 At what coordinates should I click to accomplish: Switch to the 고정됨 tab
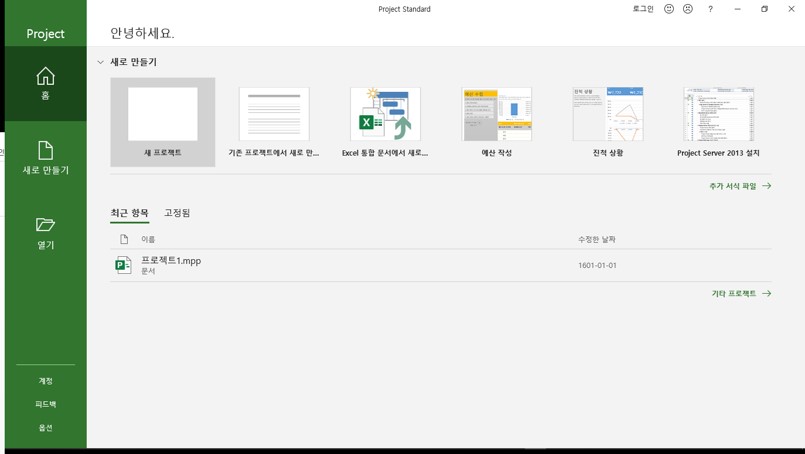coord(177,213)
